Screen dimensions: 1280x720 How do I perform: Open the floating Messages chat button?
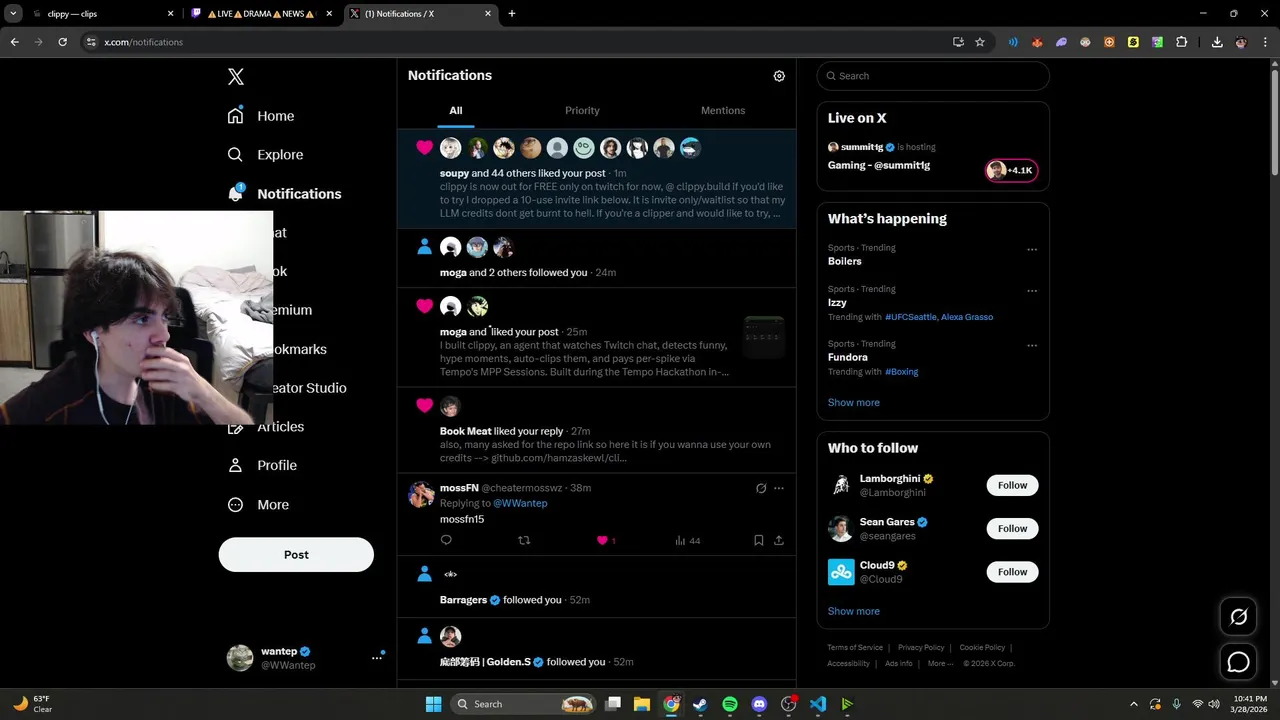1239,662
